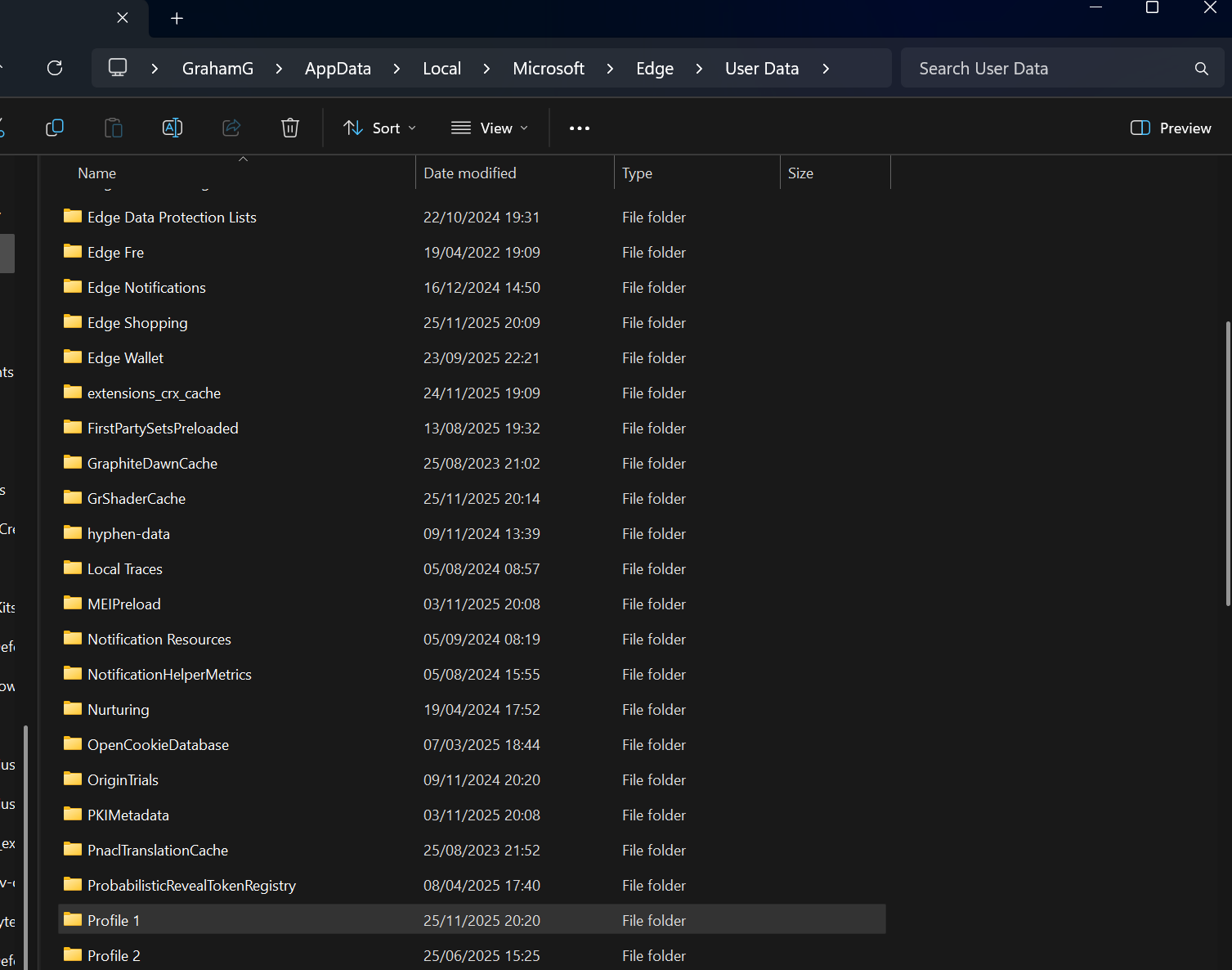Click the Paste clipboard icon
This screenshot has height=970, width=1232.
[x=114, y=128]
